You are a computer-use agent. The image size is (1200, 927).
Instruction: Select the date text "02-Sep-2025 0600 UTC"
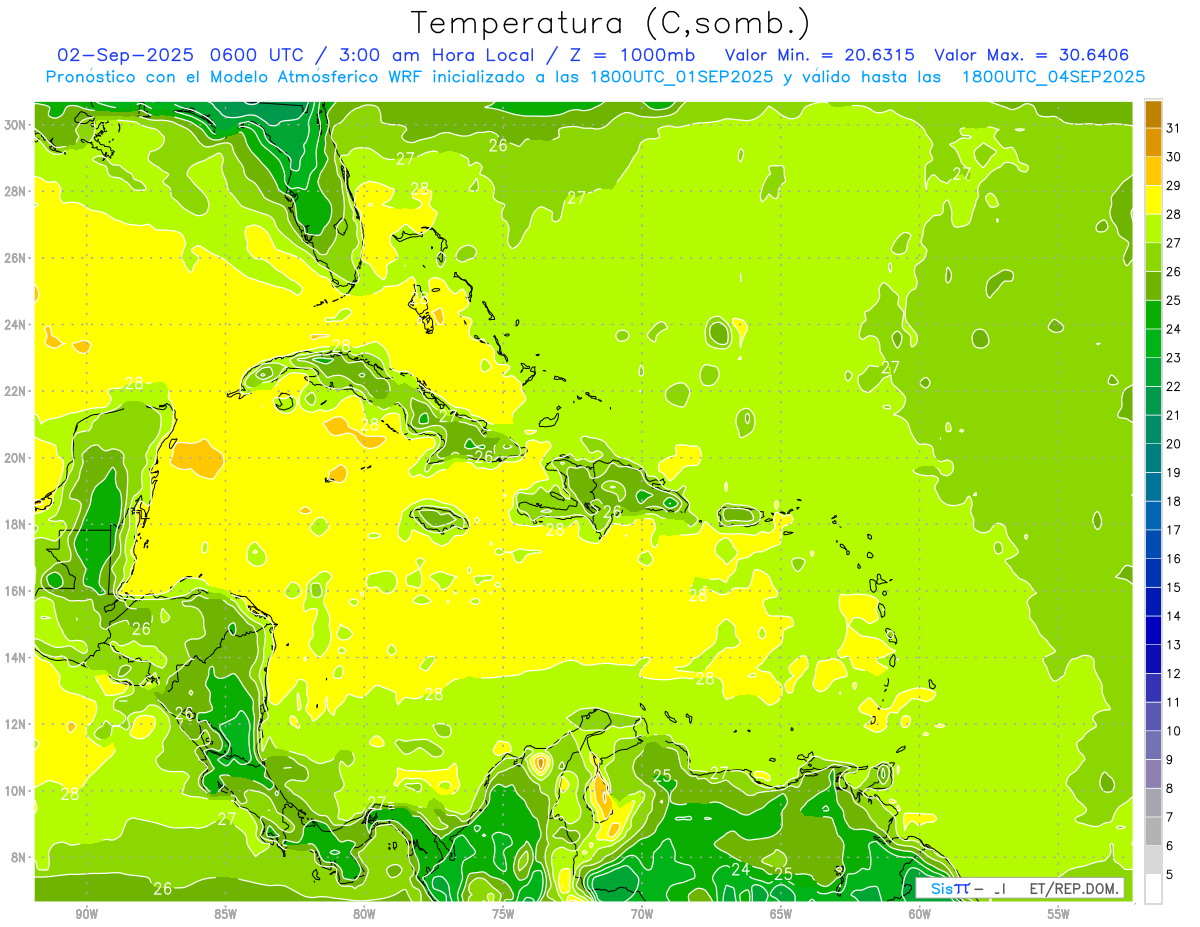(x=179, y=55)
